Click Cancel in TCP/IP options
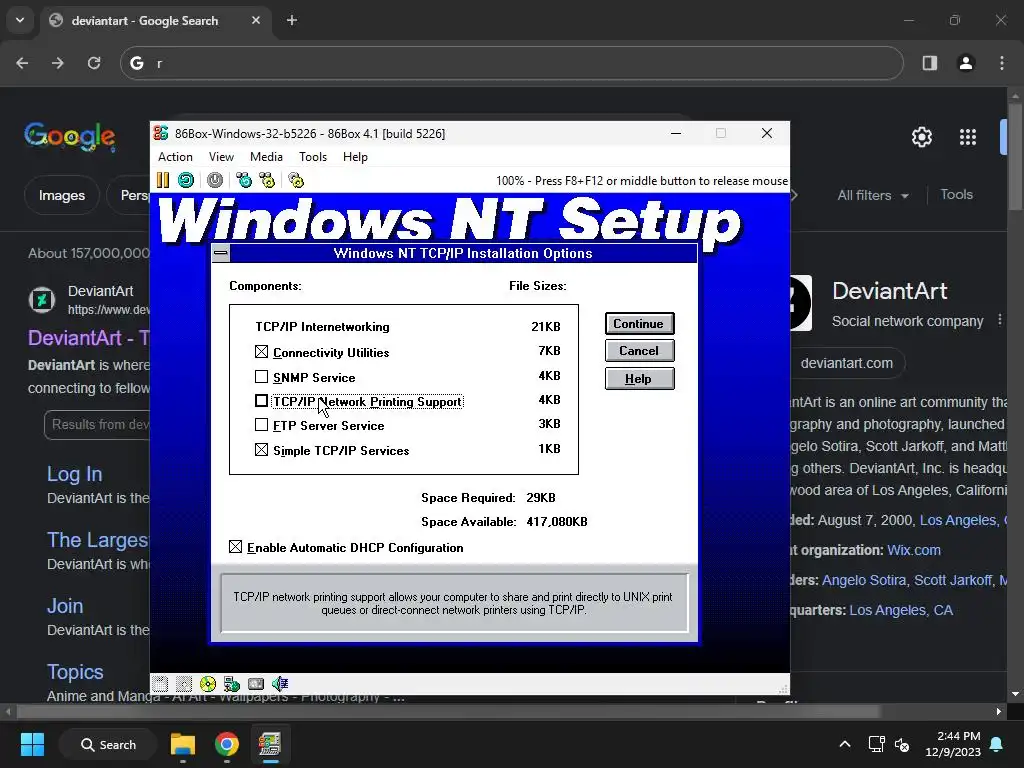This screenshot has width=1024, height=768. [639, 351]
